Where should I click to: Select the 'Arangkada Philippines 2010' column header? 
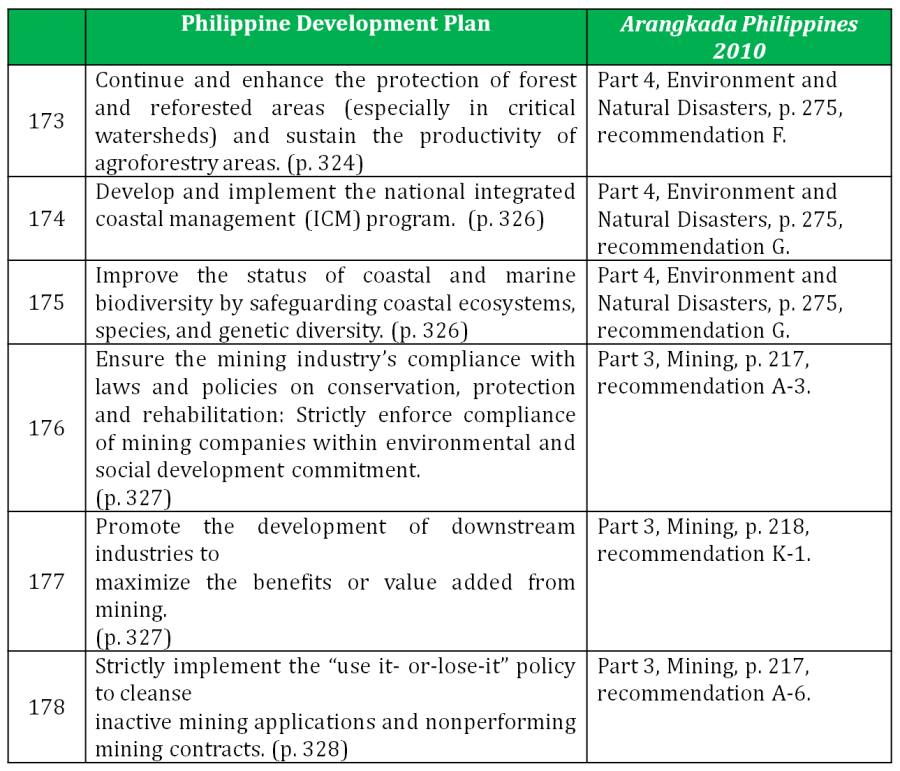click(x=739, y=36)
